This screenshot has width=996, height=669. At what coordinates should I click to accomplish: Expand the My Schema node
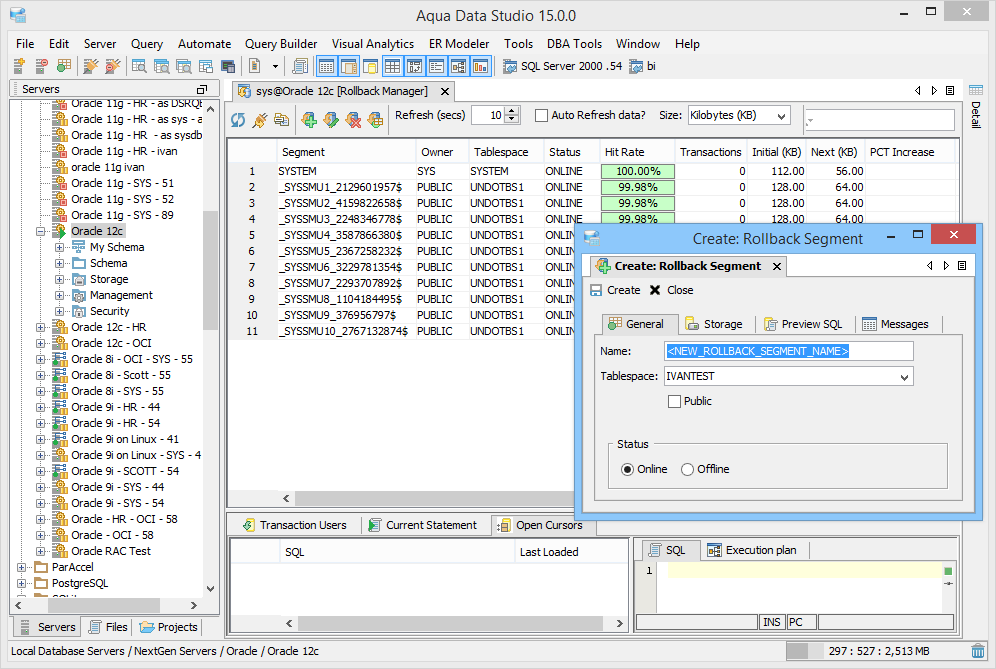tap(59, 247)
